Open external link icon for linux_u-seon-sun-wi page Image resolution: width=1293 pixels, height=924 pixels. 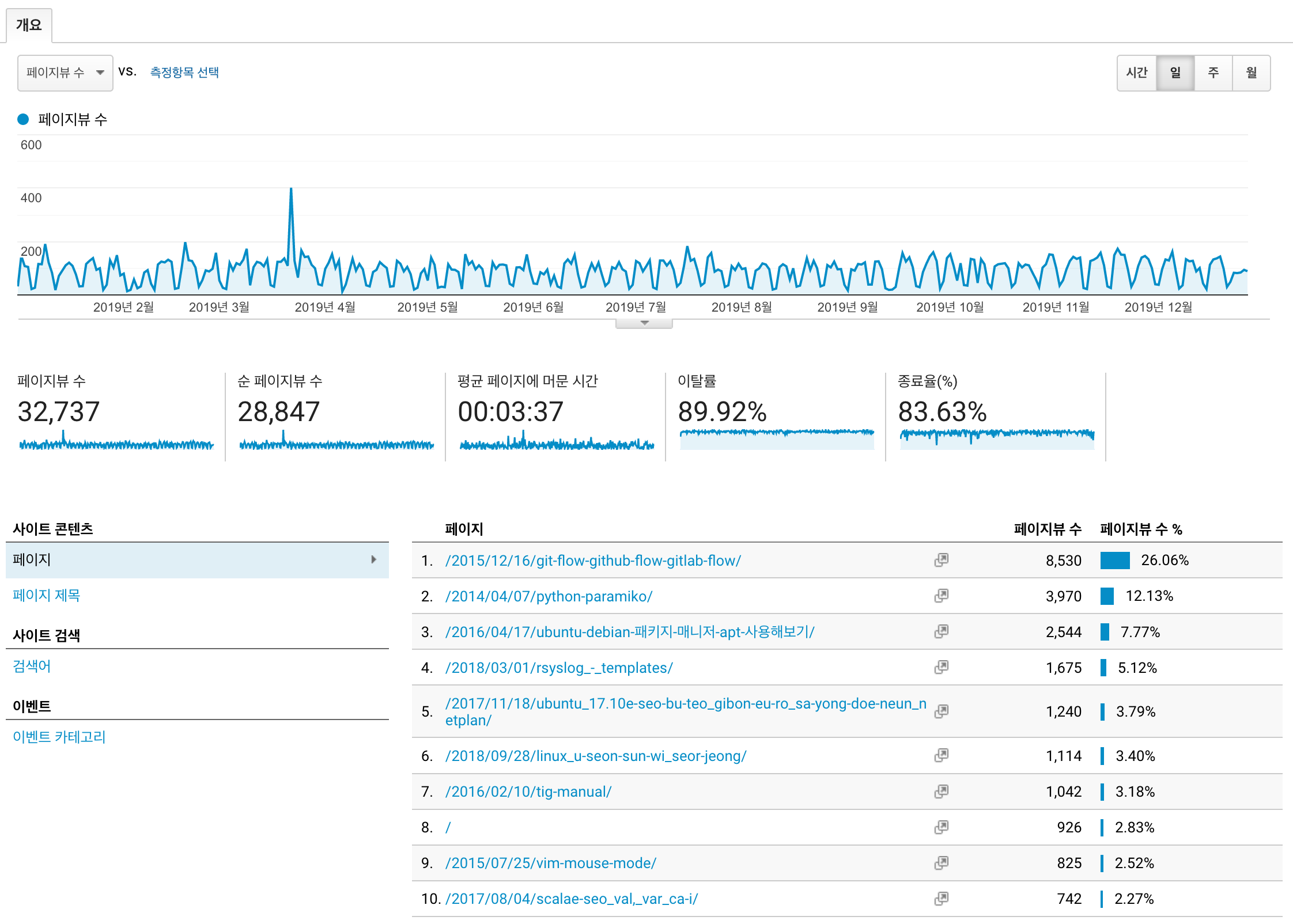click(942, 755)
